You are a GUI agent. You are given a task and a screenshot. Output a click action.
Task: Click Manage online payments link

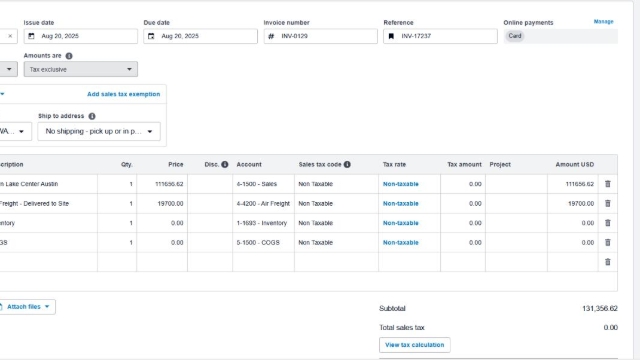point(603,22)
